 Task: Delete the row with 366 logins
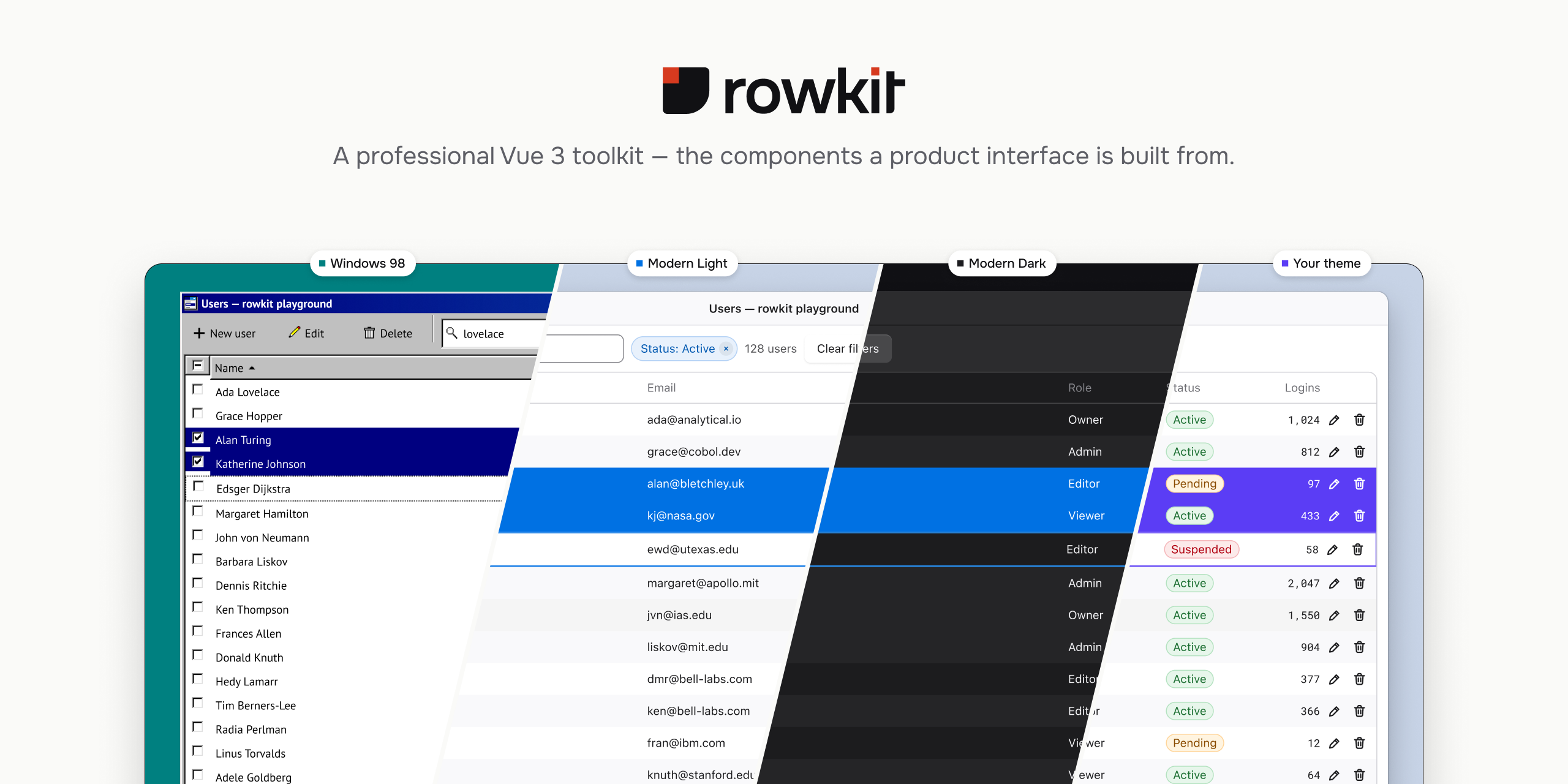coord(1359,711)
